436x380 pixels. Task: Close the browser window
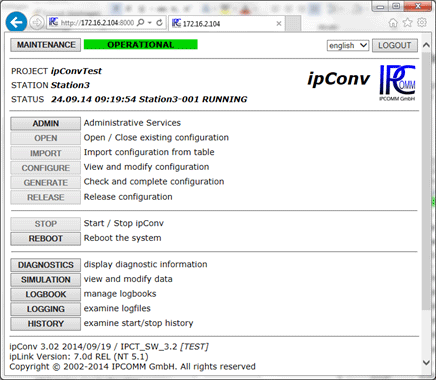click(x=417, y=6)
